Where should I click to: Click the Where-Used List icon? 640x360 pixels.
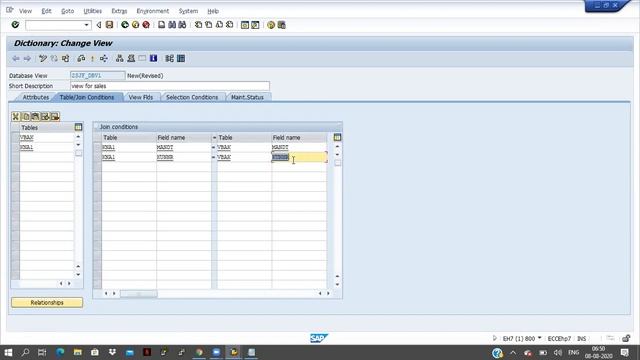104,58
